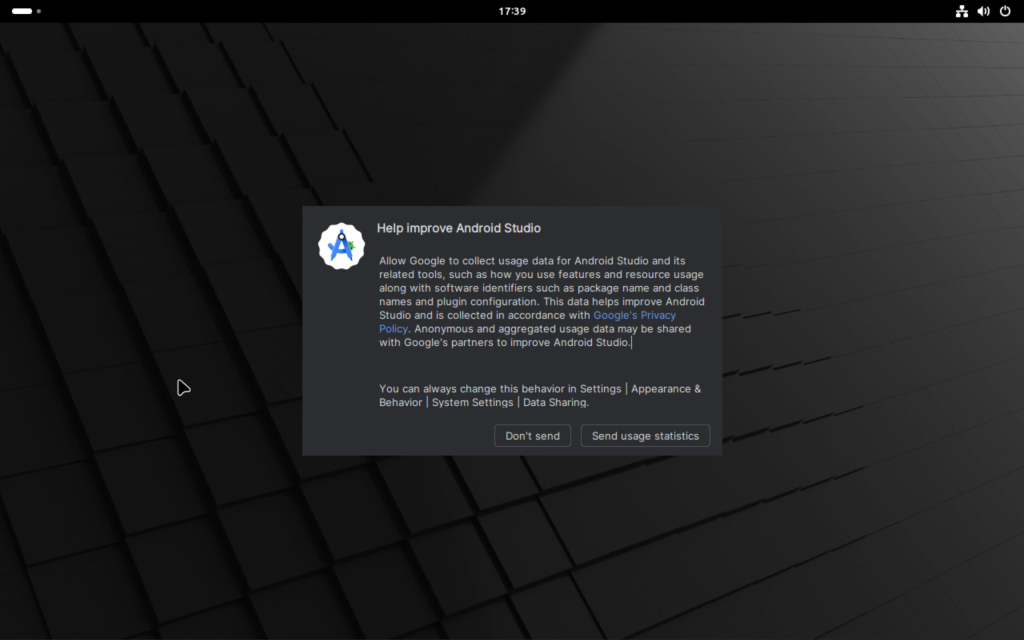Open network options via the network icon

click(x=961, y=11)
